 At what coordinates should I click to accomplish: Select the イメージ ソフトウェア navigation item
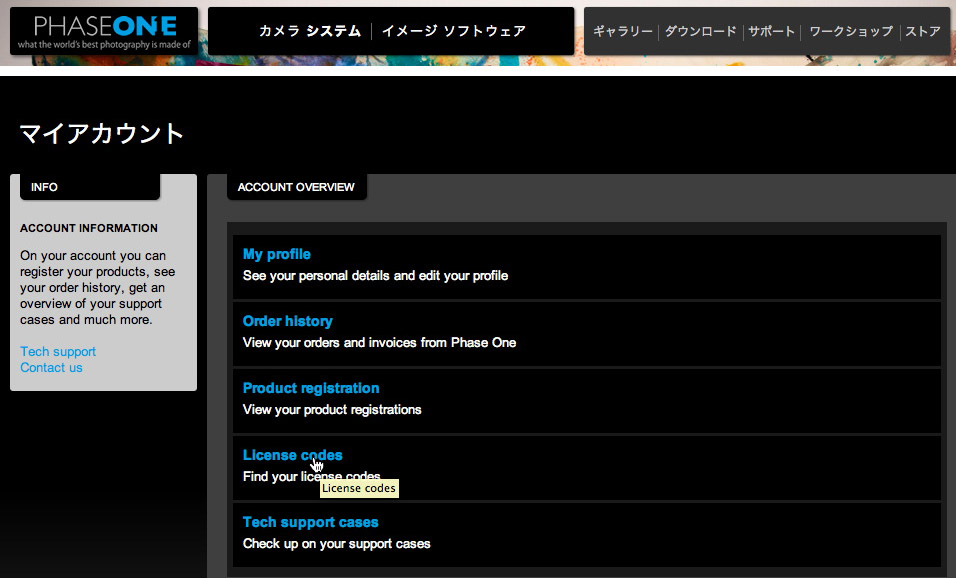pos(453,31)
